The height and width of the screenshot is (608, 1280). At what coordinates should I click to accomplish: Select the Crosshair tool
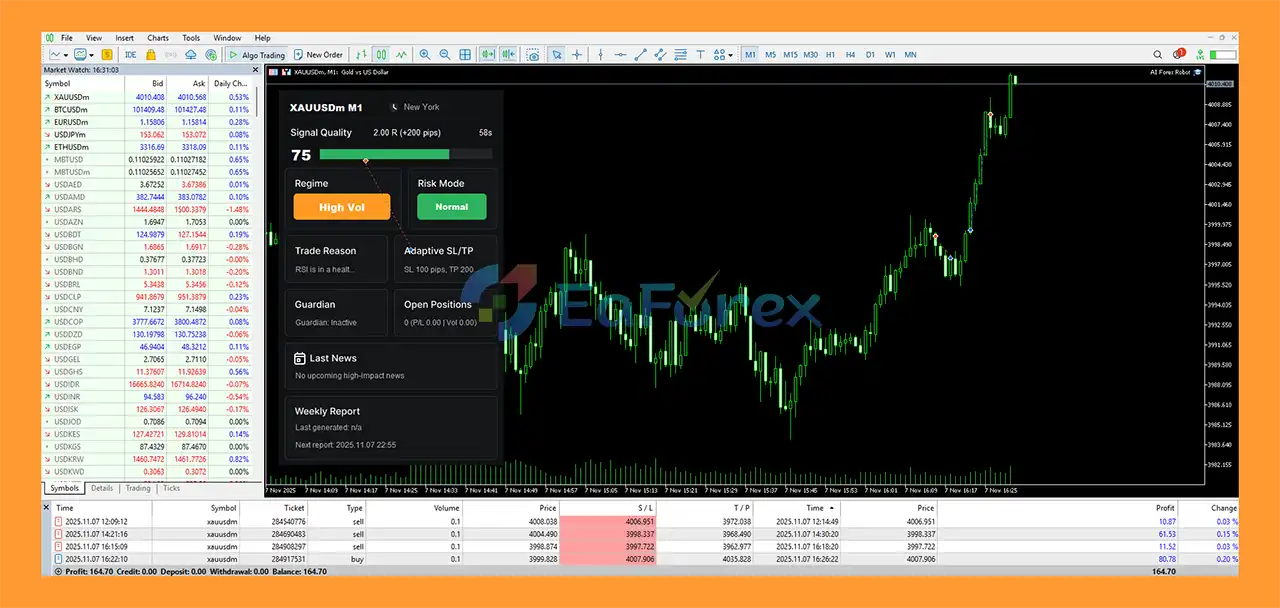coord(577,55)
